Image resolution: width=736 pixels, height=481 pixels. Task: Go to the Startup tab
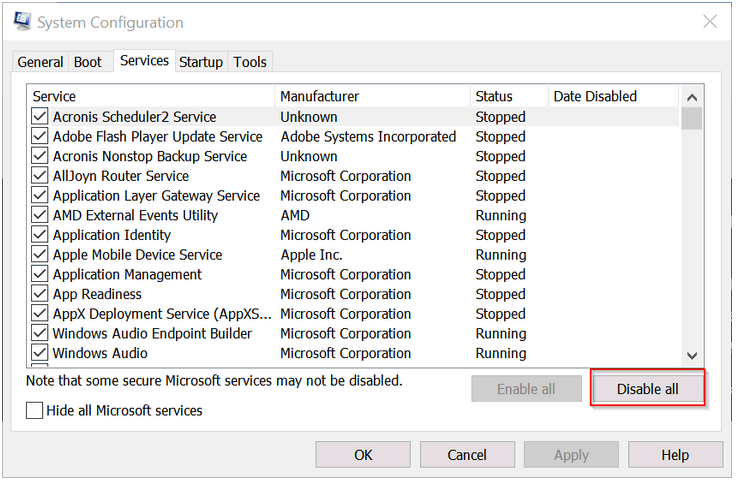coord(201,62)
